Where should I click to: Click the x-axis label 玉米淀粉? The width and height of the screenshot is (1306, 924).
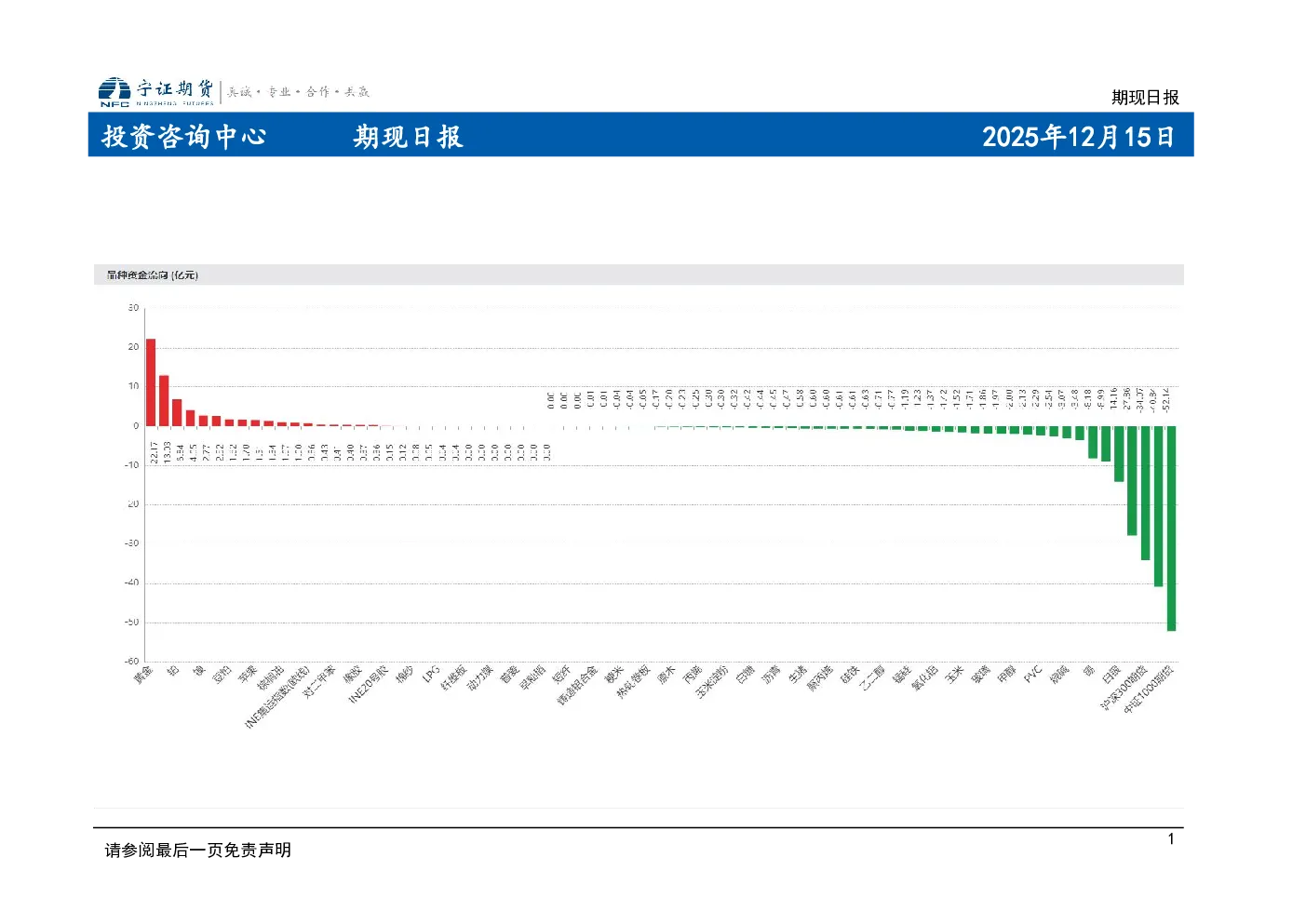(711, 681)
